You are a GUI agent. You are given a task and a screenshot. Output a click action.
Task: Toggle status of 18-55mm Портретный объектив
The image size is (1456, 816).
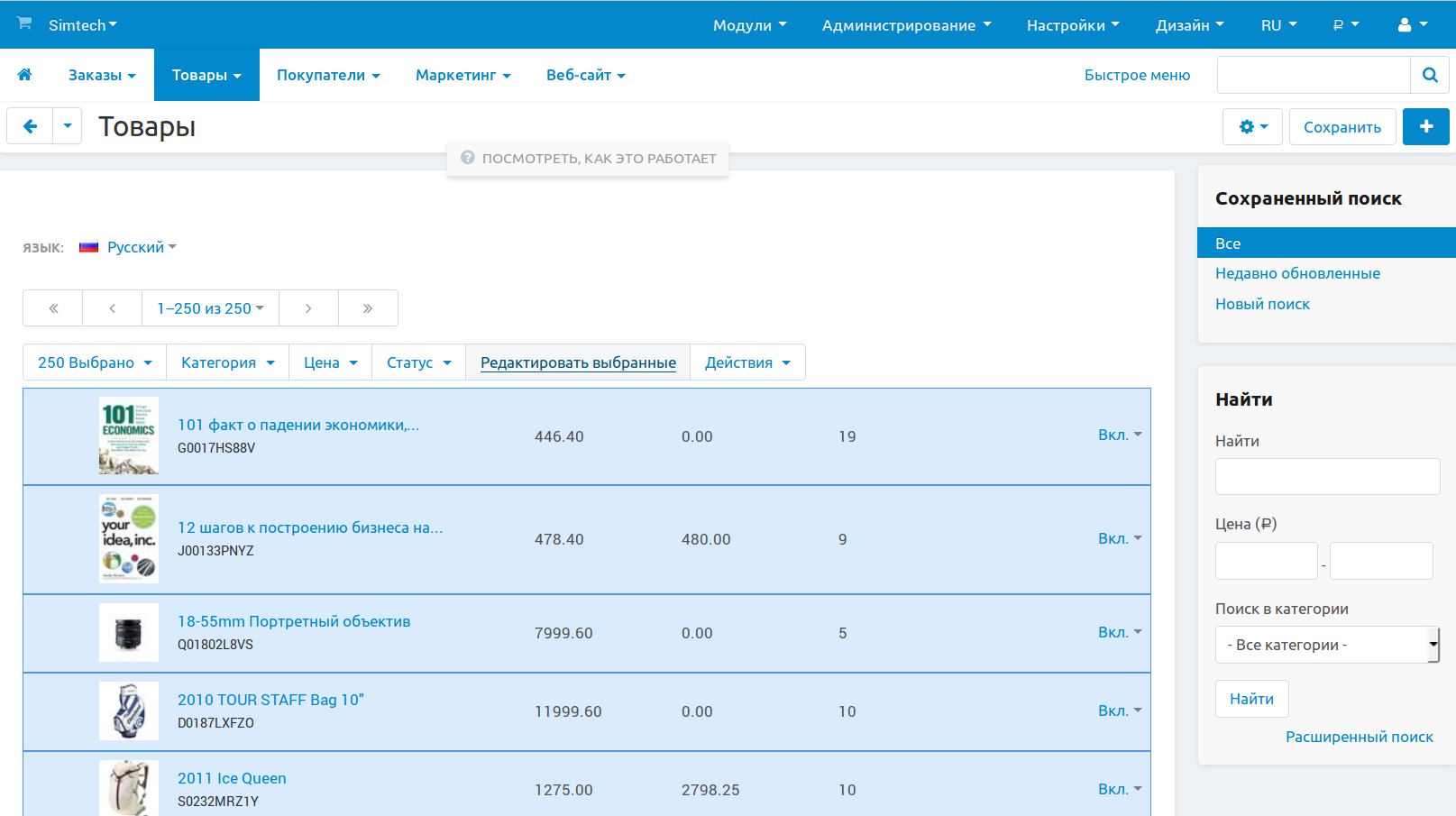pos(1119,632)
